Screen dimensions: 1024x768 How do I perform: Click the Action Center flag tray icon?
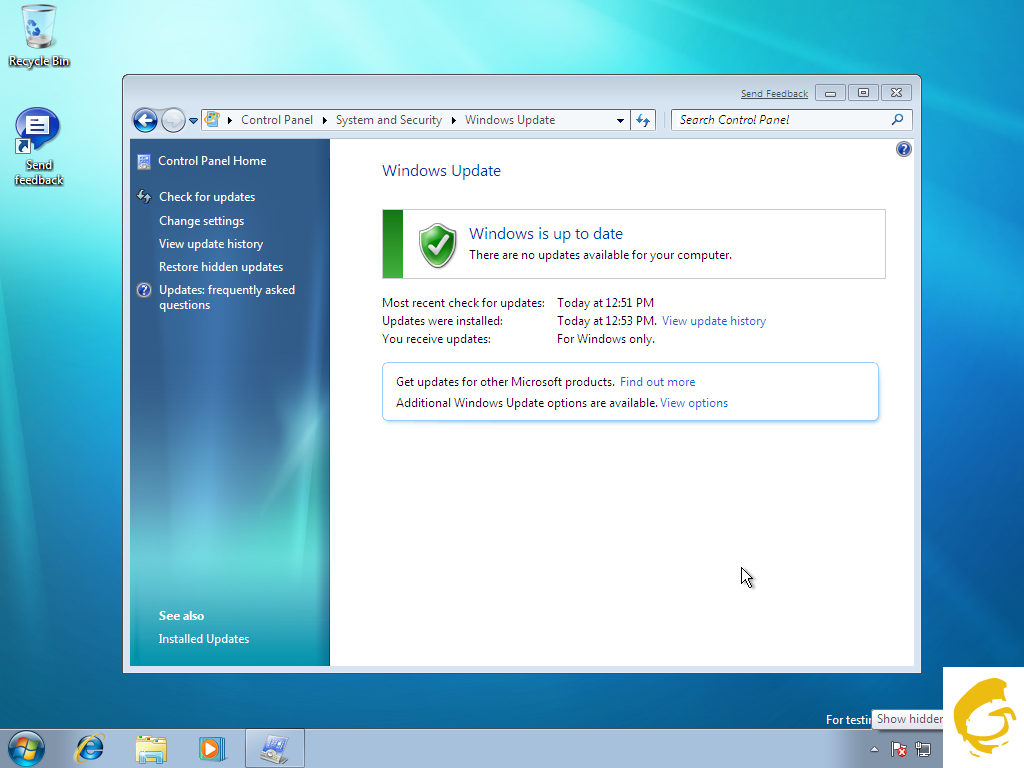click(899, 749)
